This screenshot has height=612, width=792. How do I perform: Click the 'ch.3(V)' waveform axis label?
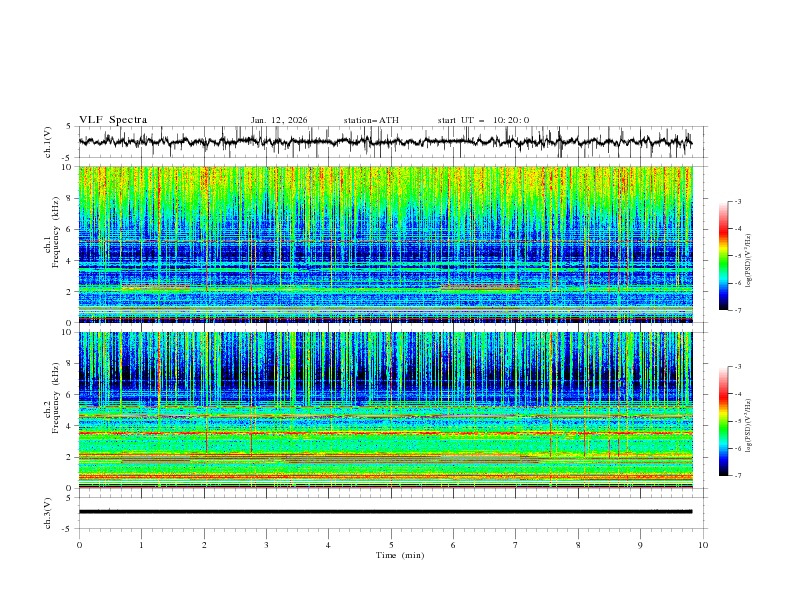(x=48, y=513)
